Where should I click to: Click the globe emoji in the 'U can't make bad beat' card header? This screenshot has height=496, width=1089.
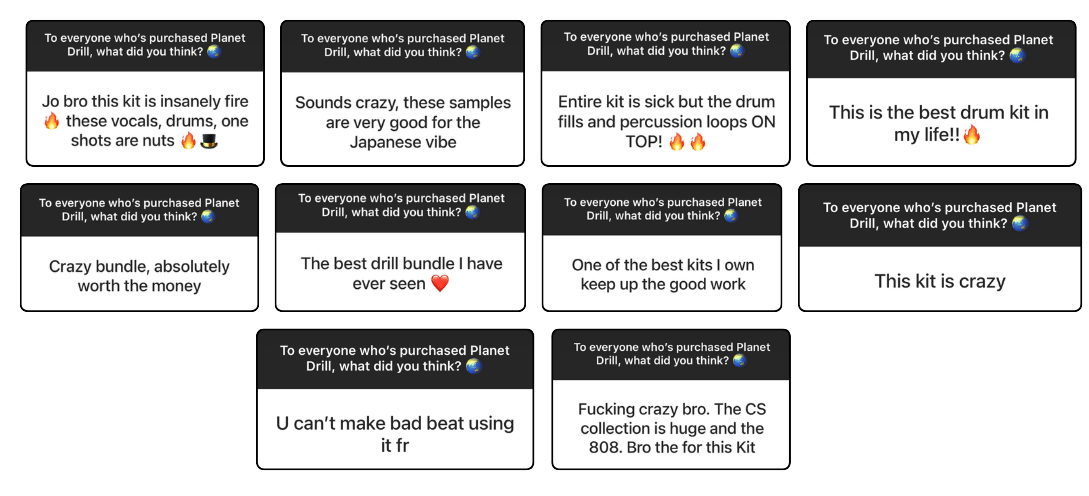pyautogui.click(x=474, y=366)
